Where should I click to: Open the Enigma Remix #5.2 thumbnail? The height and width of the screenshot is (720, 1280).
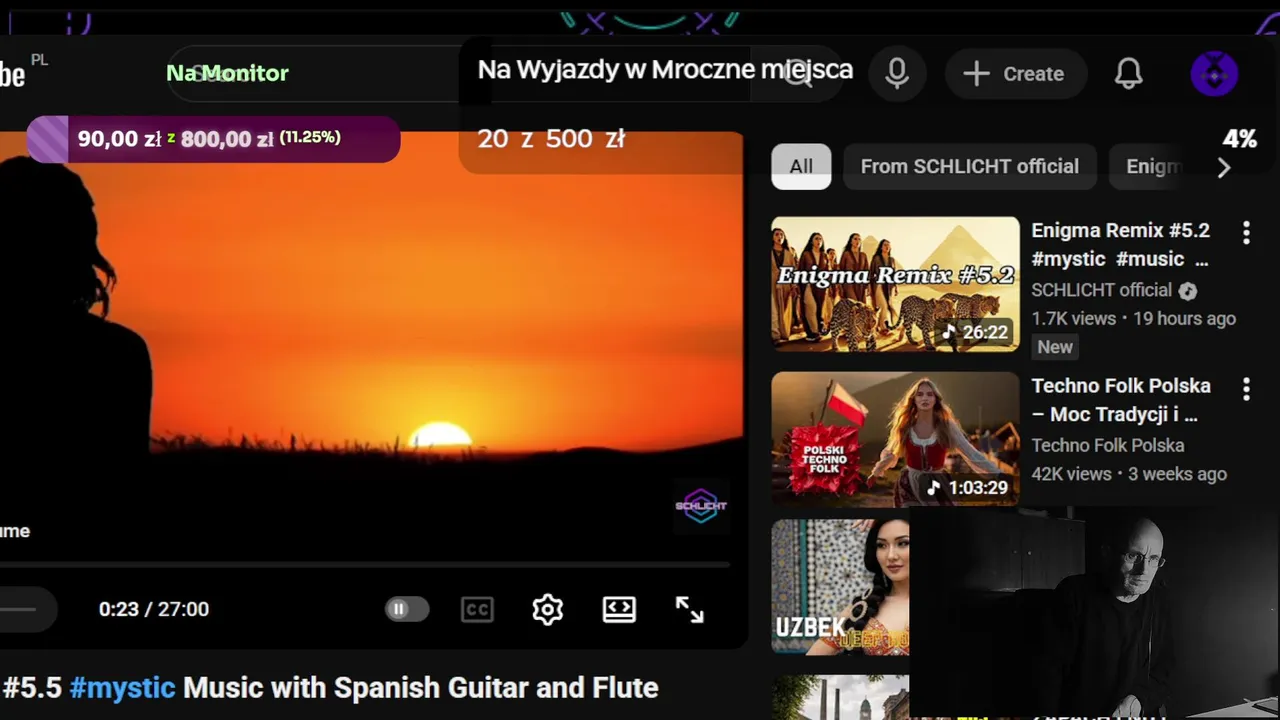(895, 284)
